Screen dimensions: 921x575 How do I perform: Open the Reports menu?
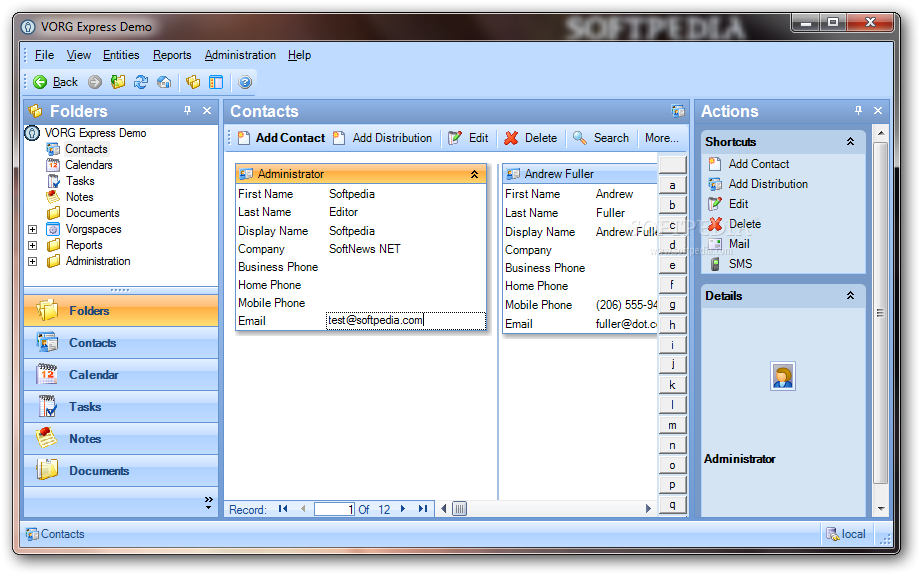(172, 55)
